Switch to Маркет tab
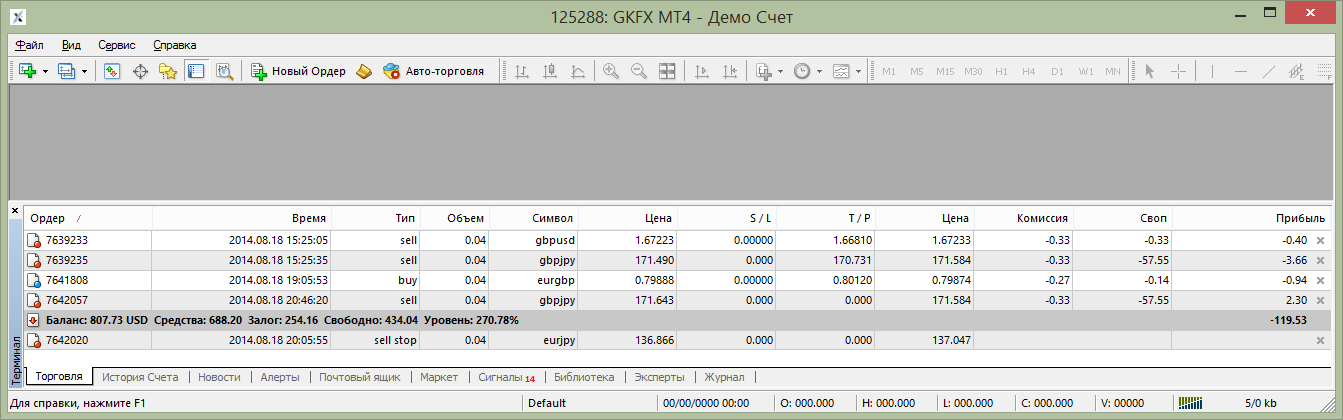The image size is (1343, 420). click(x=439, y=377)
